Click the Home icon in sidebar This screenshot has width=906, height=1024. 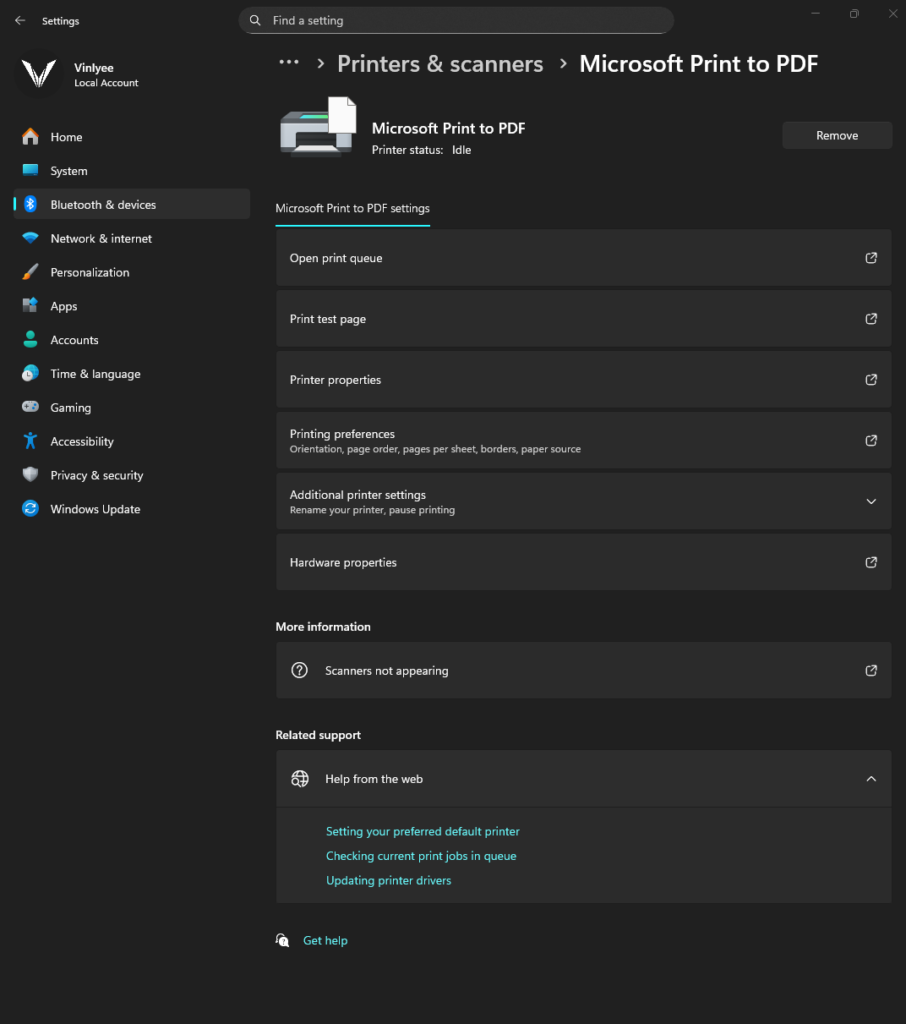[30, 137]
